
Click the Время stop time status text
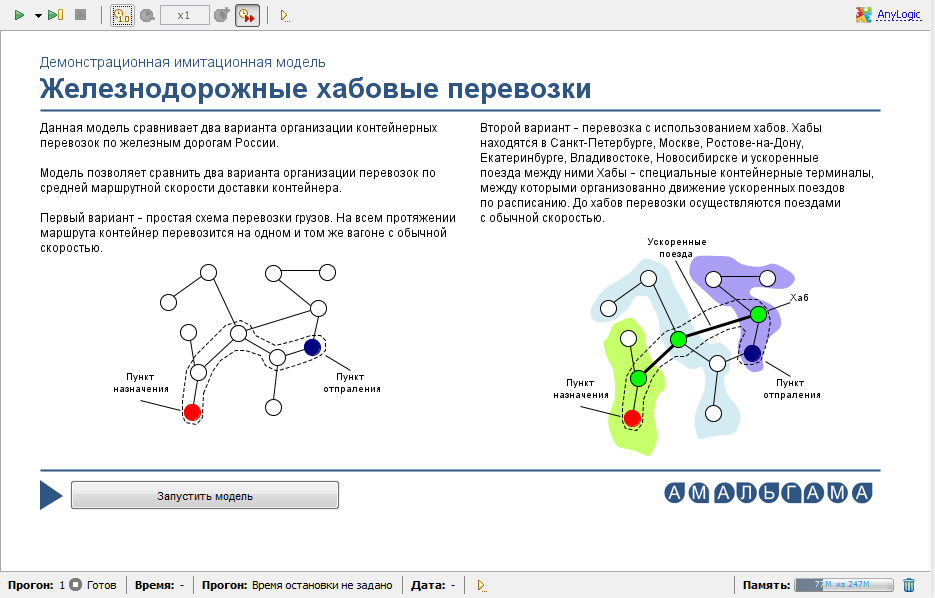point(322,585)
